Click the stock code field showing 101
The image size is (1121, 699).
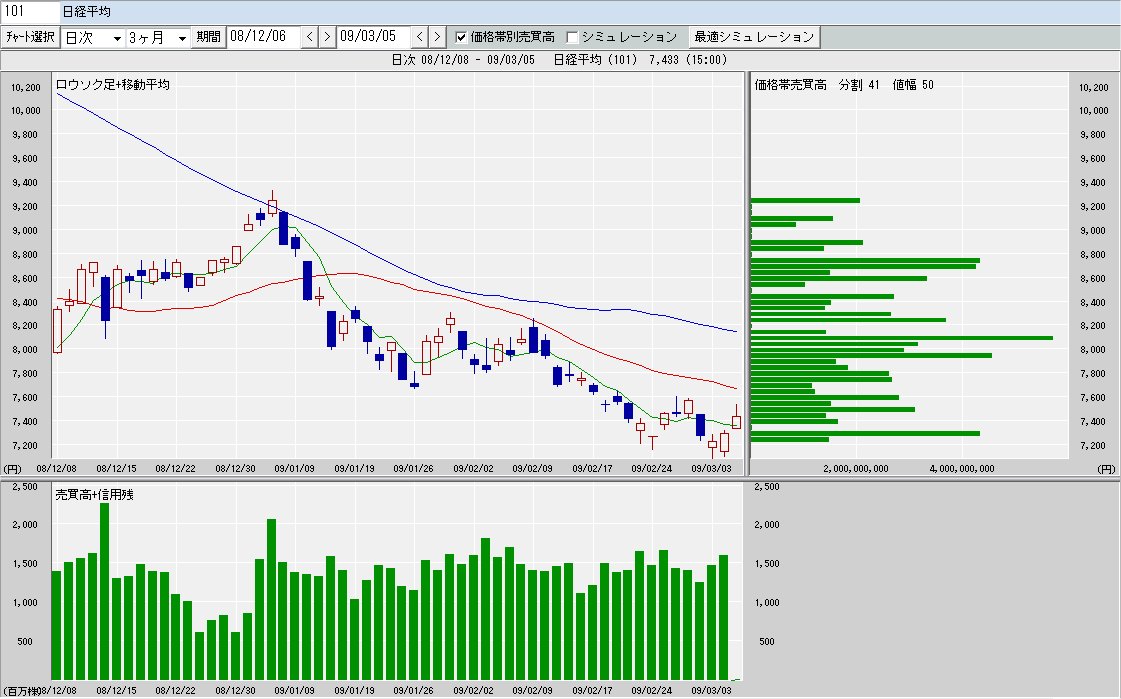[x=28, y=12]
